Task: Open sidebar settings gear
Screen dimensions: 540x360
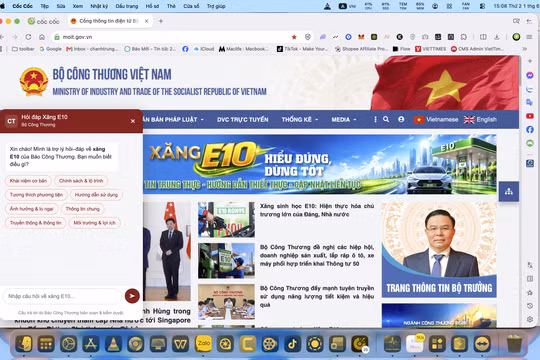Action: pyautogui.click(x=530, y=319)
